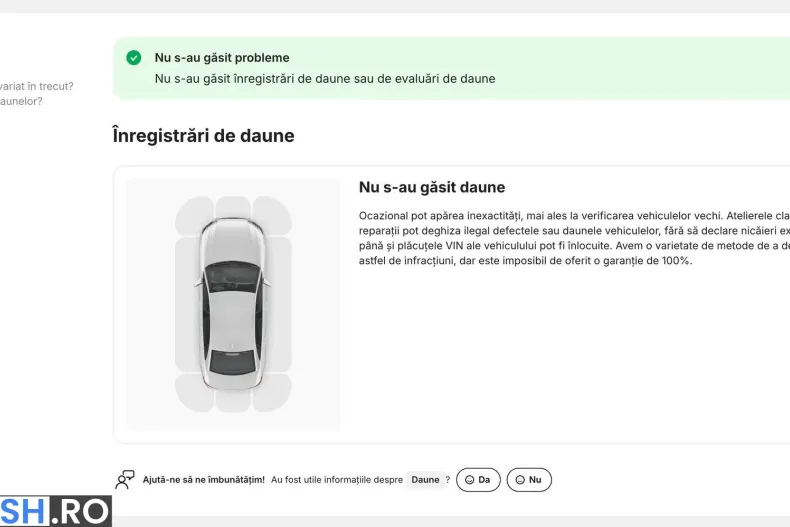This screenshot has width=790, height=527.
Task: Click the 'Nu s-au găsit daune' card title
Action: (x=432, y=187)
